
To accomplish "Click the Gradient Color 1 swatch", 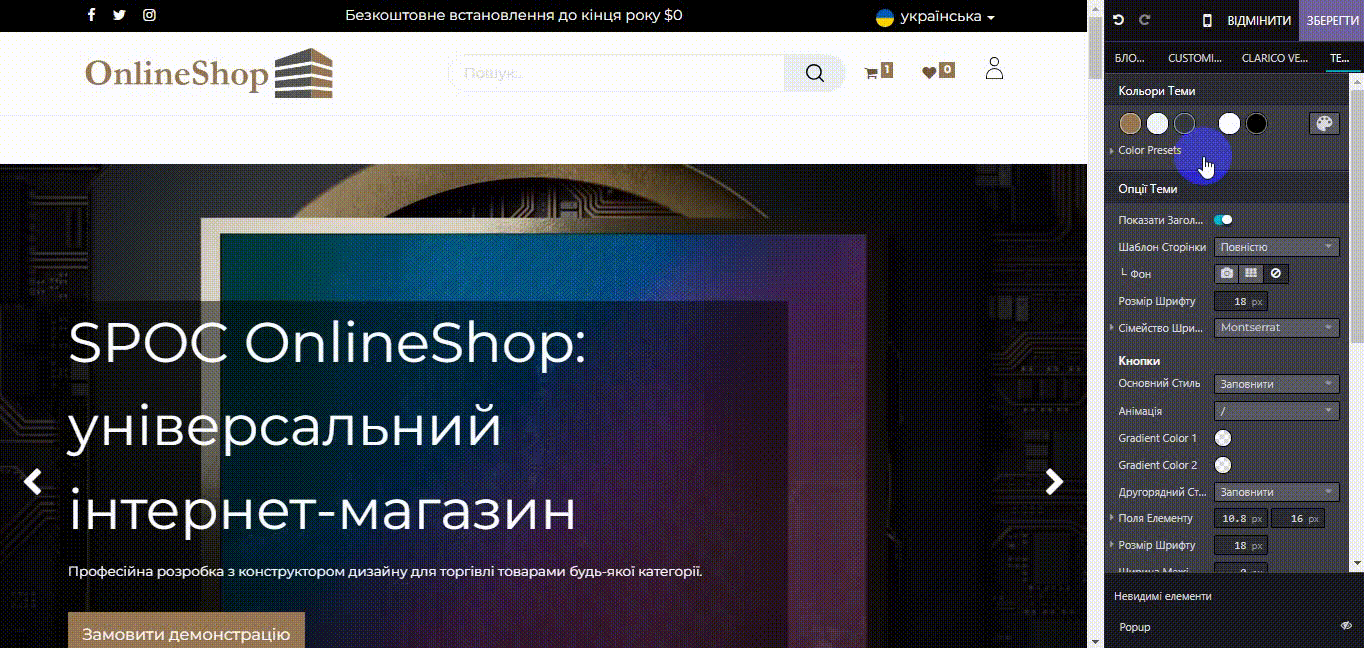I will [1222, 438].
